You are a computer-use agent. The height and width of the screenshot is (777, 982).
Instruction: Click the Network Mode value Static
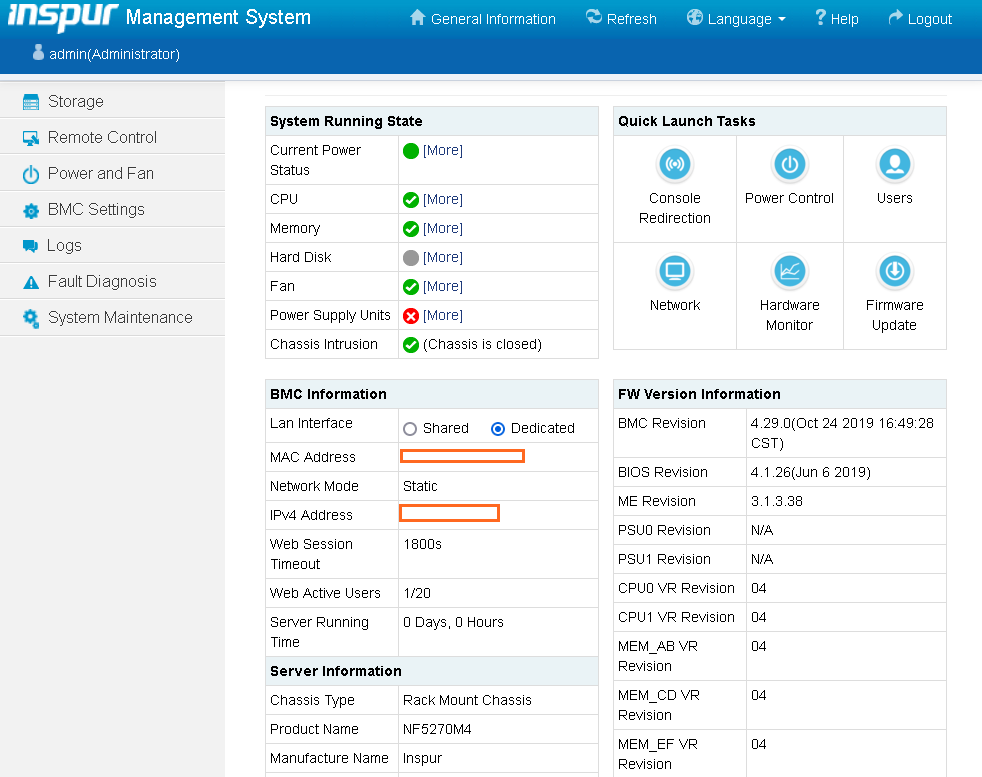(x=420, y=486)
